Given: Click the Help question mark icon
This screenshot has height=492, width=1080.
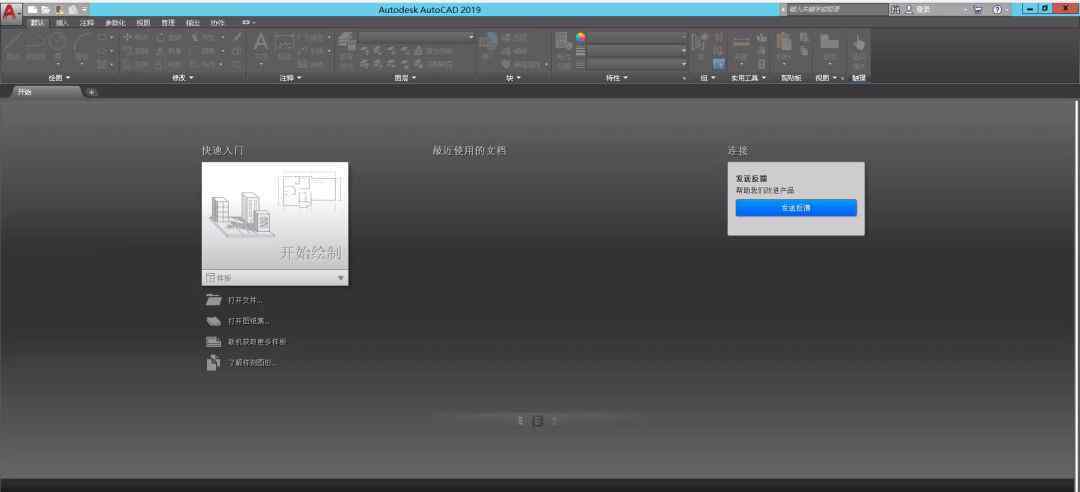Looking at the screenshot, I should point(997,10).
